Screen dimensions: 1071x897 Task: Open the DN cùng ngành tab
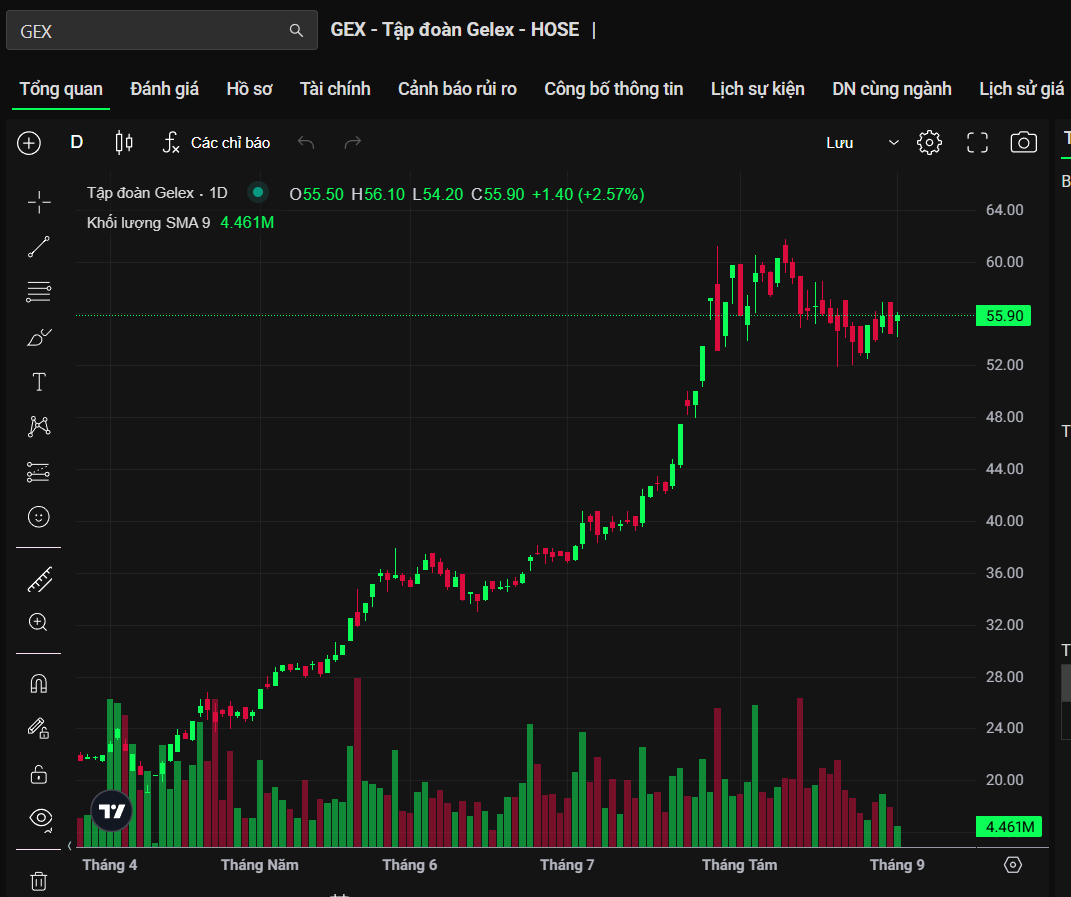891,89
